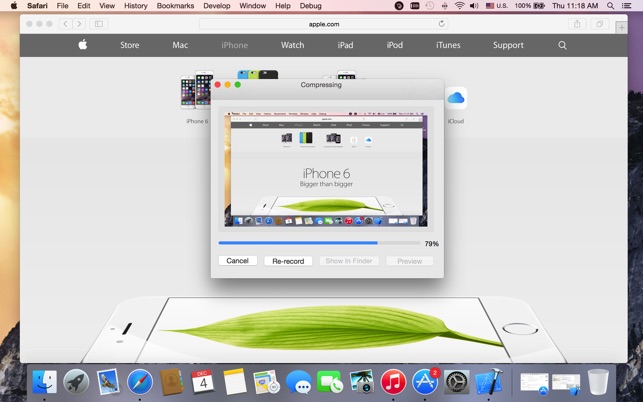Open Xcode hammer icon in Dock
The height and width of the screenshot is (402, 643).
pyautogui.click(x=488, y=382)
